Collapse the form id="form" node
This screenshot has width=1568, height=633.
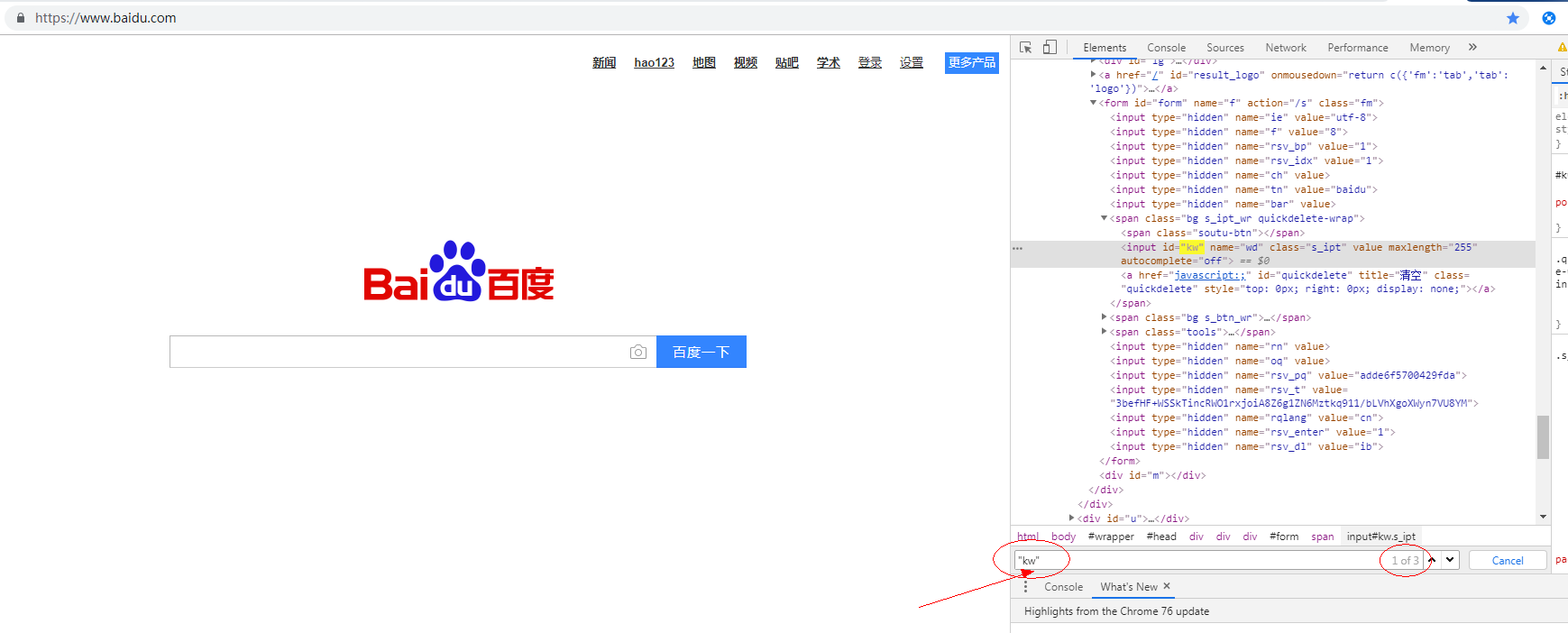tap(1094, 103)
